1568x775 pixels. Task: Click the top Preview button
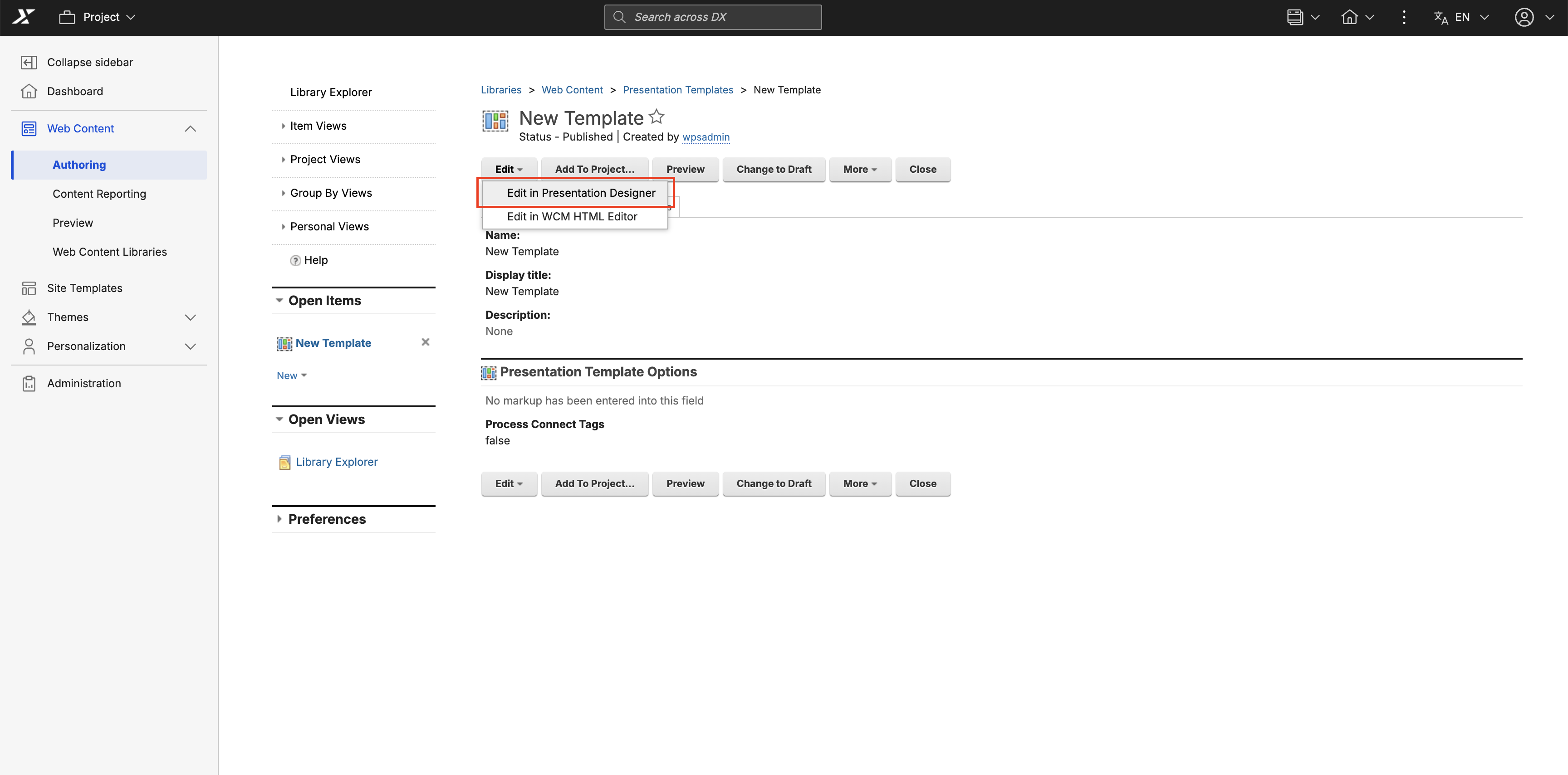686,169
